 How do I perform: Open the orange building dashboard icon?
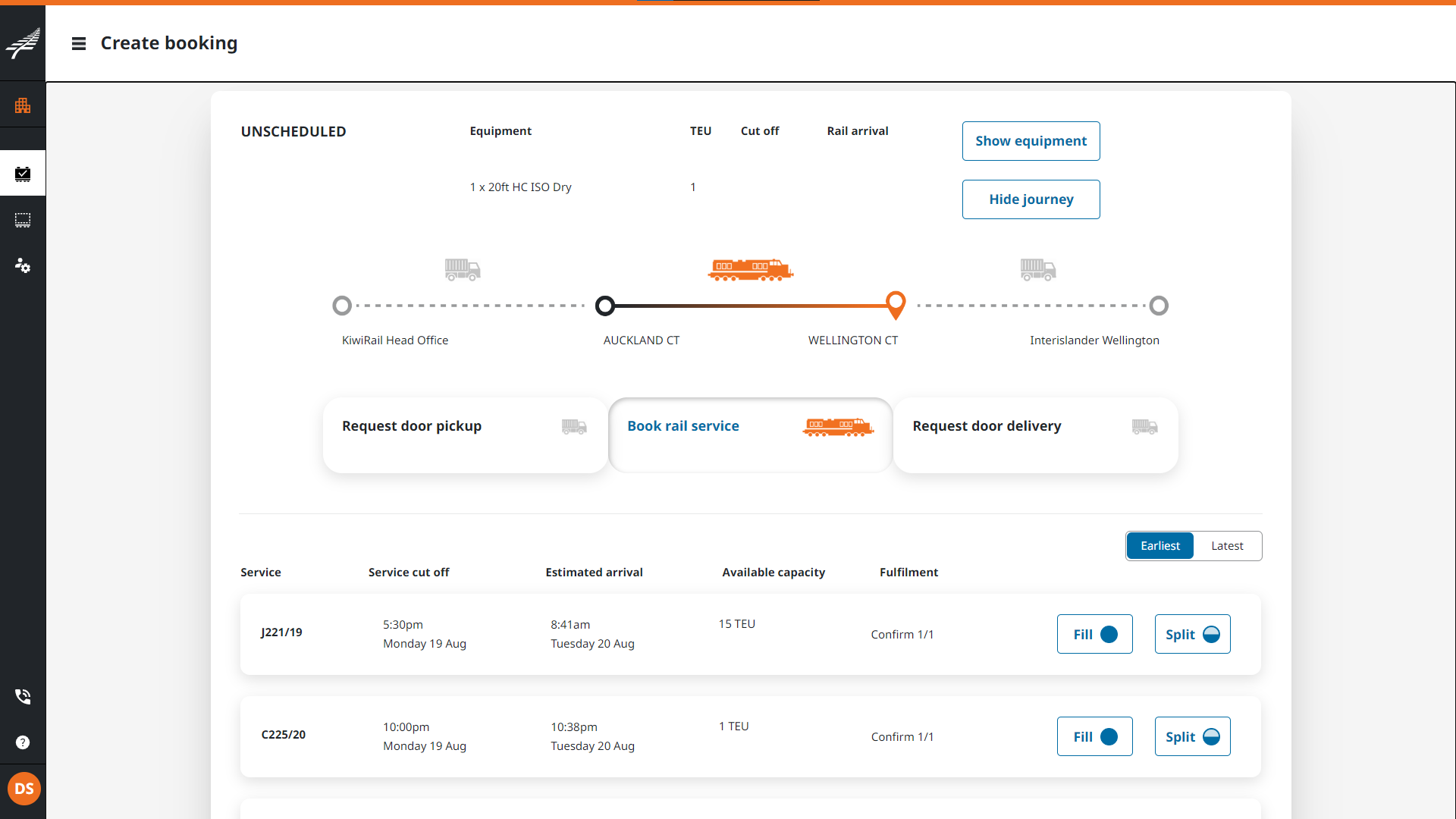click(23, 105)
